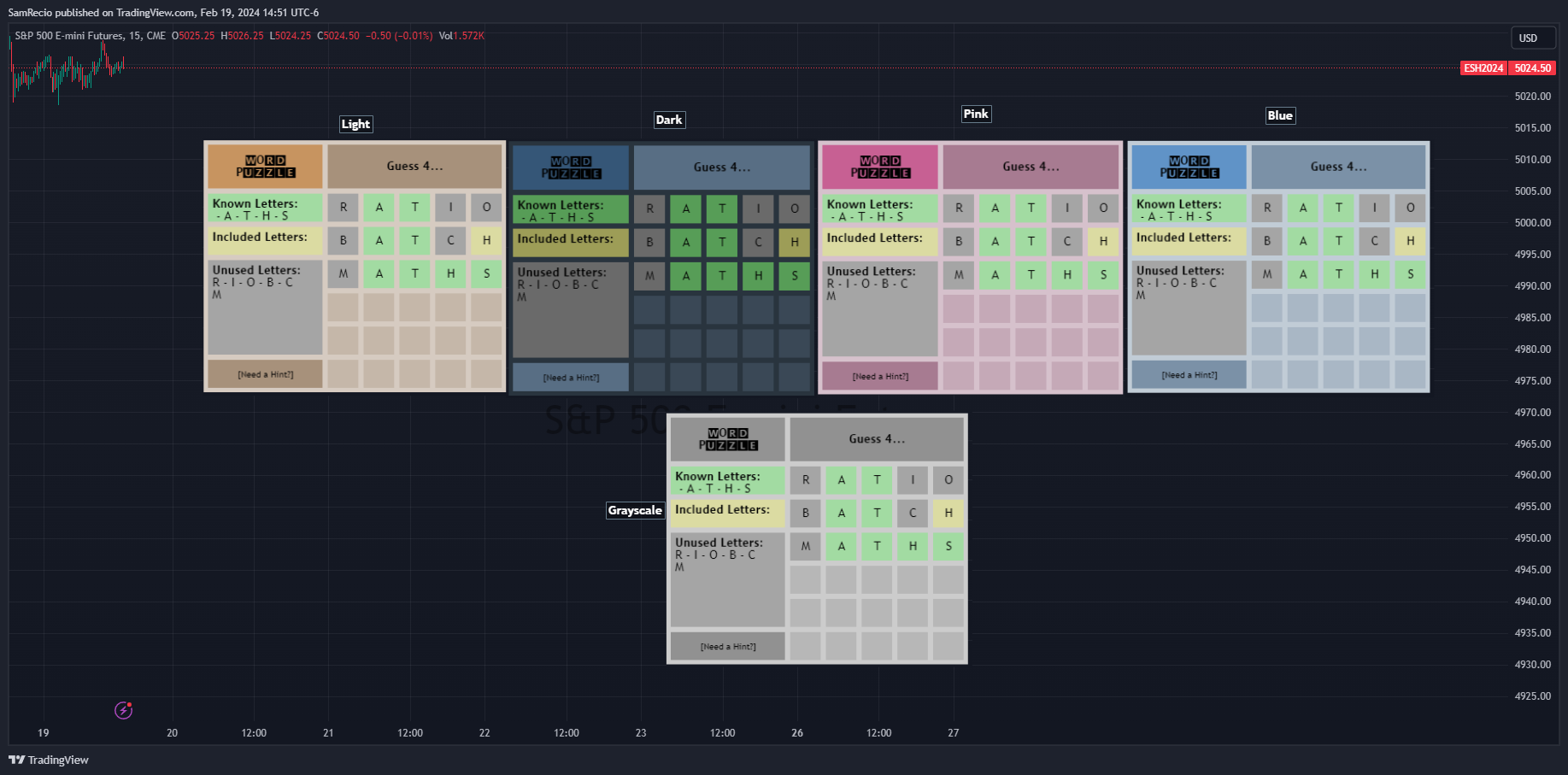1568x775 pixels.
Task: Click the '21' date on the time axis
Action: point(328,733)
